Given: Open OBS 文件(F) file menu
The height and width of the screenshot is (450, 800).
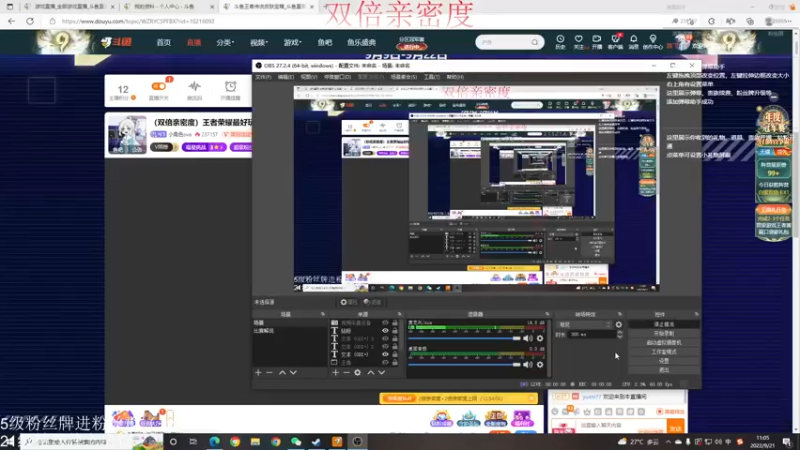Looking at the screenshot, I should coord(263,77).
